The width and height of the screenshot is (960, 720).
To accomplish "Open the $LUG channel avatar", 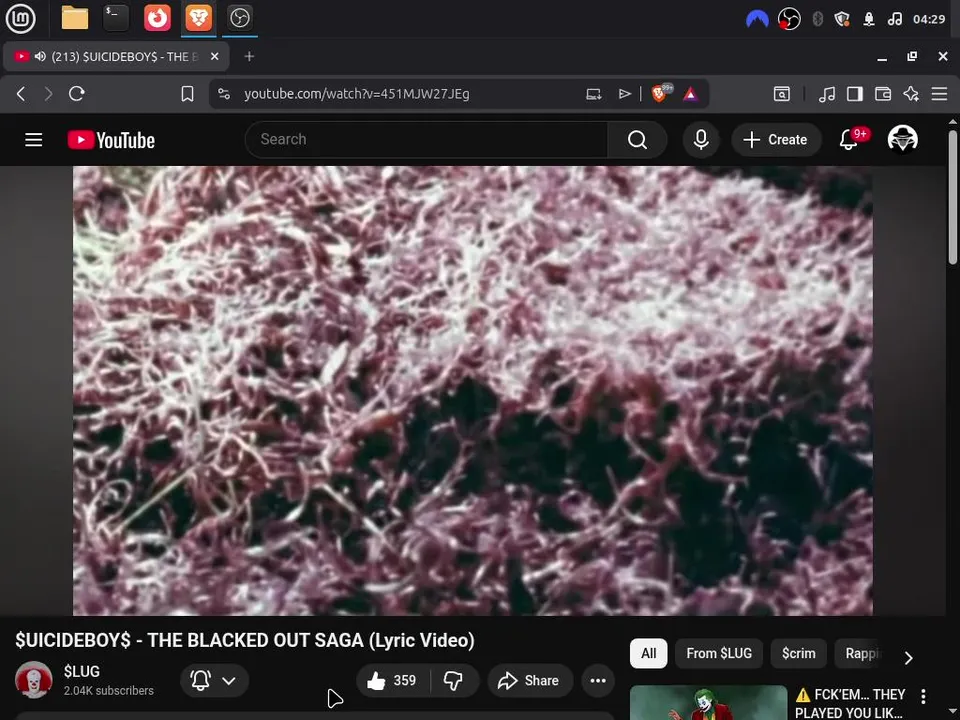I will click(34, 680).
